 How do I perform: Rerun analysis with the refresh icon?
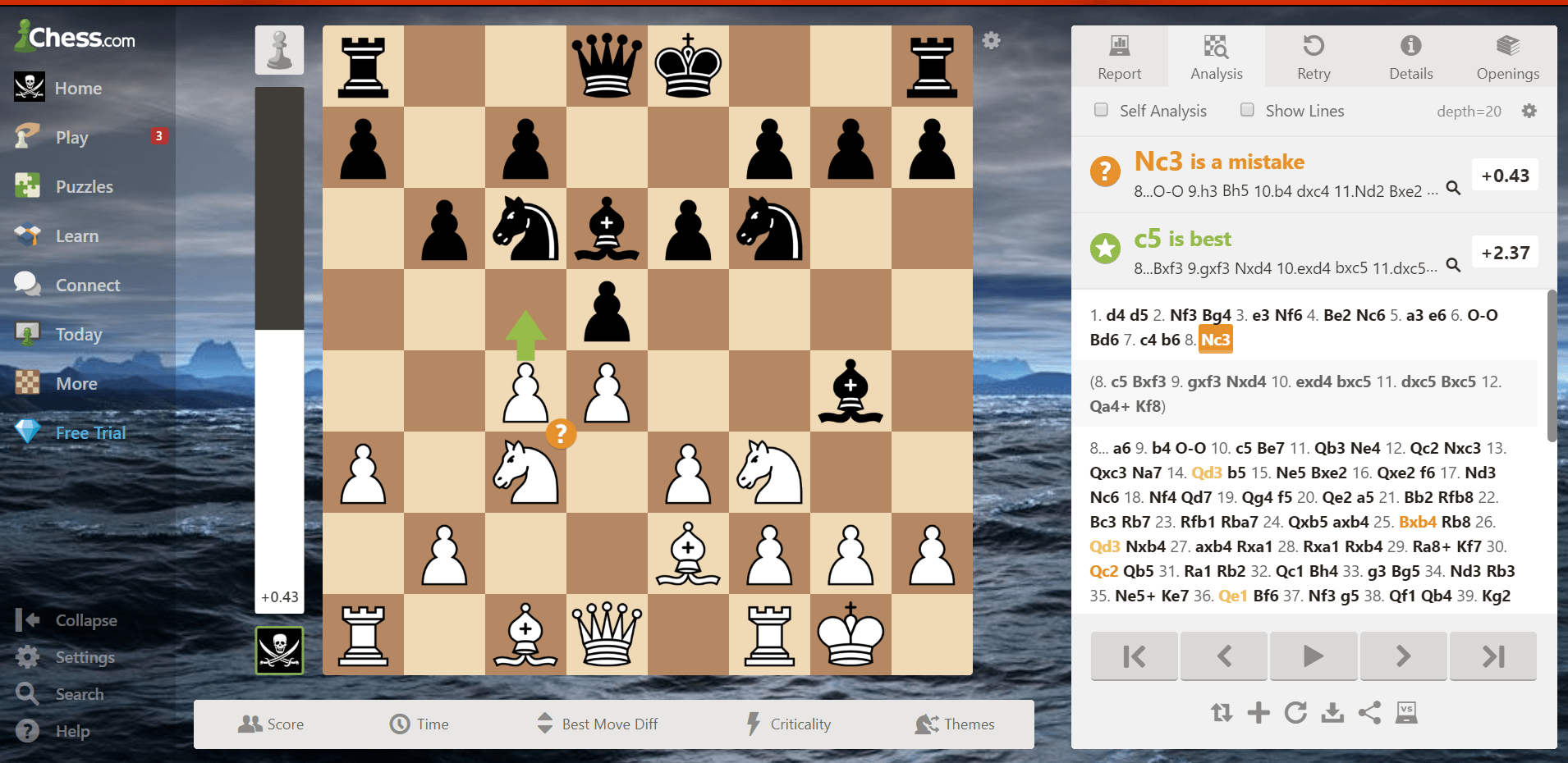pyautogui.click(x=1295, y=712)
